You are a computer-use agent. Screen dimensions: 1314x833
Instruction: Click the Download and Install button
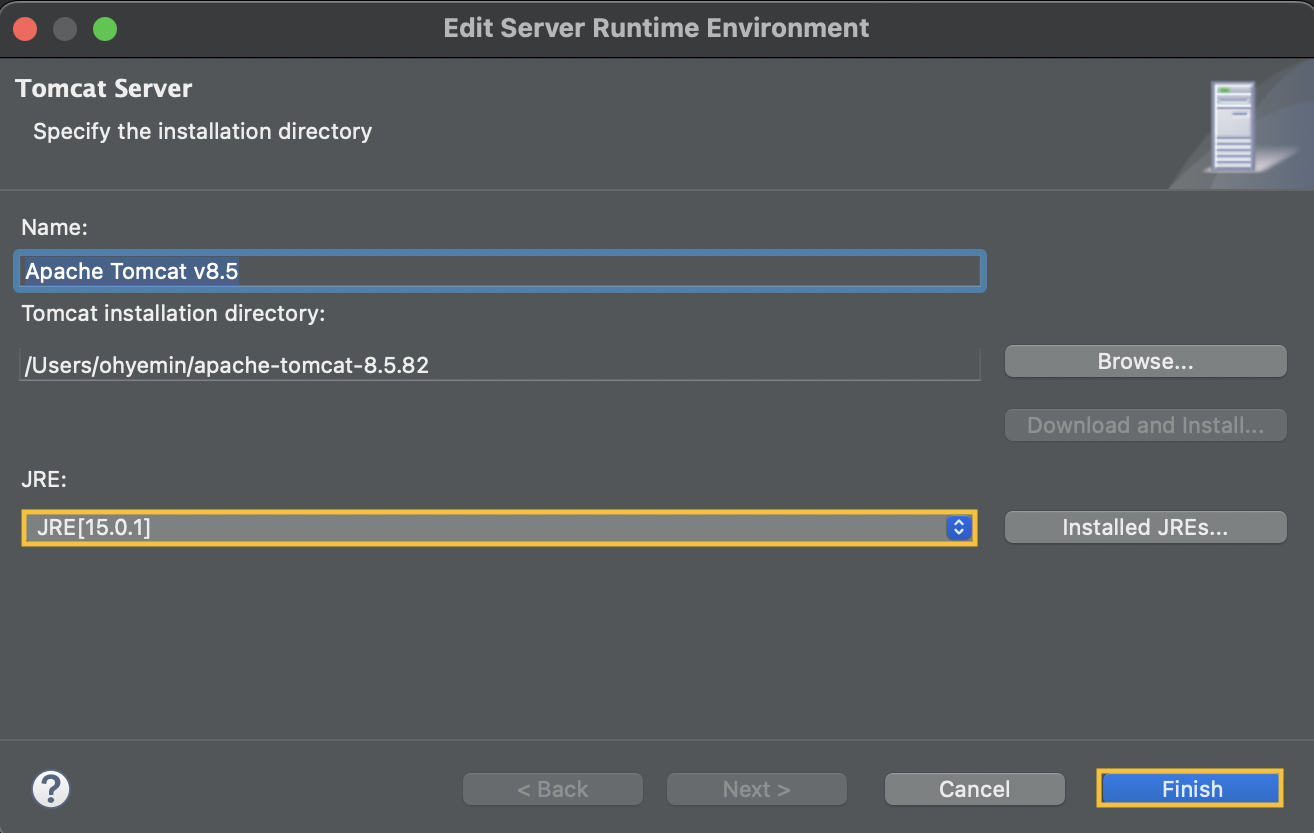coord(1145,425)
